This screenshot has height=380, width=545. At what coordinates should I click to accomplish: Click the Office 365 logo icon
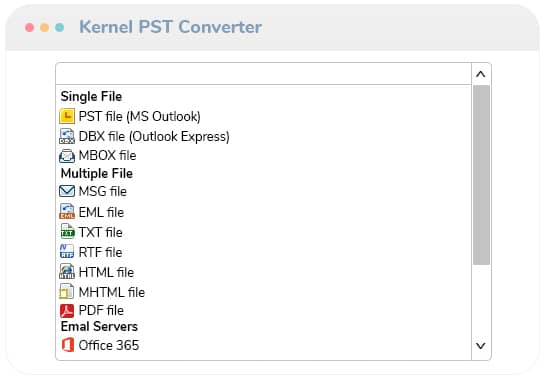point(67,345)
